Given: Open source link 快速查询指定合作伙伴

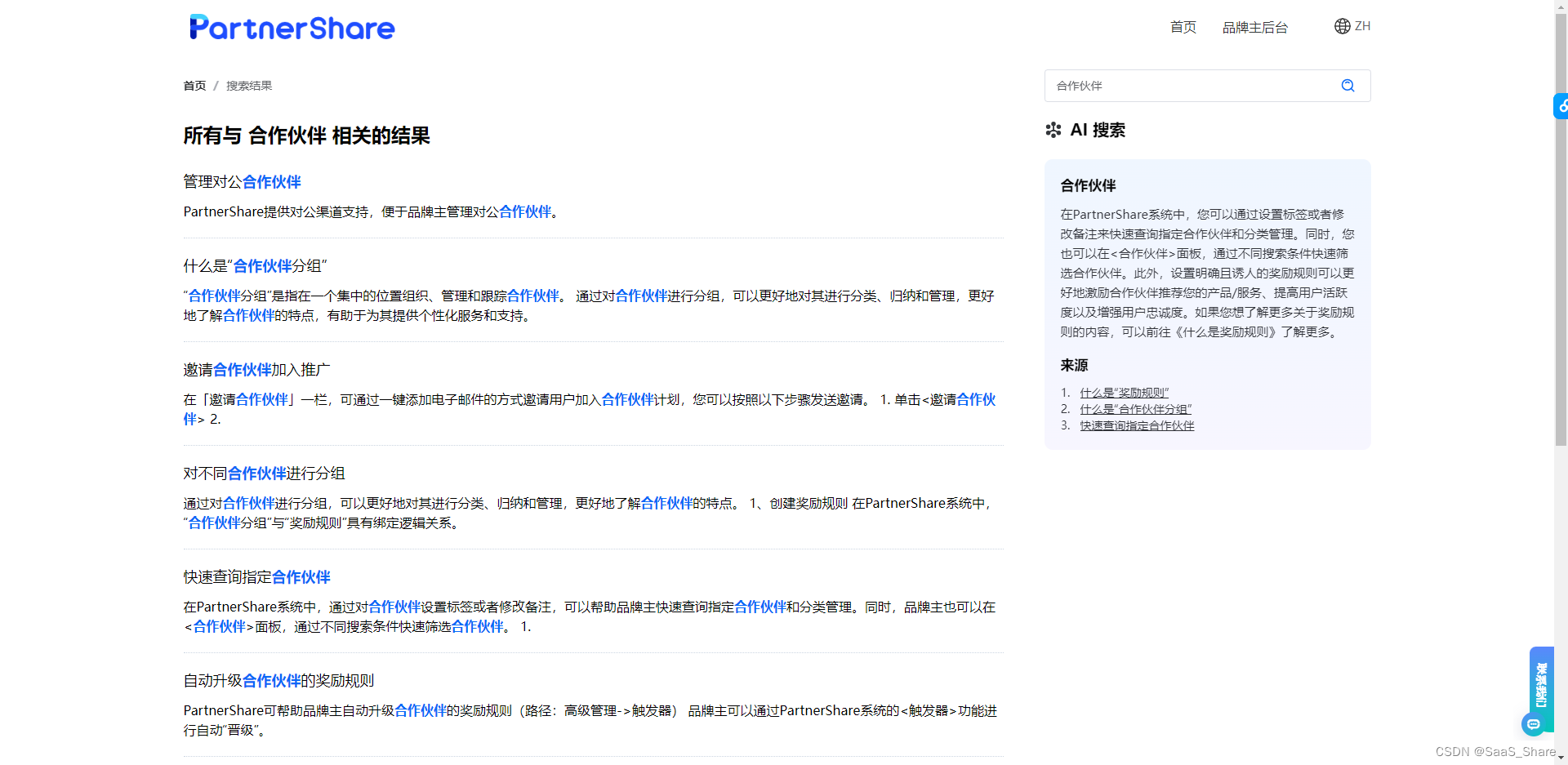Looking at the screenshot, I should tap(1136, 425).
